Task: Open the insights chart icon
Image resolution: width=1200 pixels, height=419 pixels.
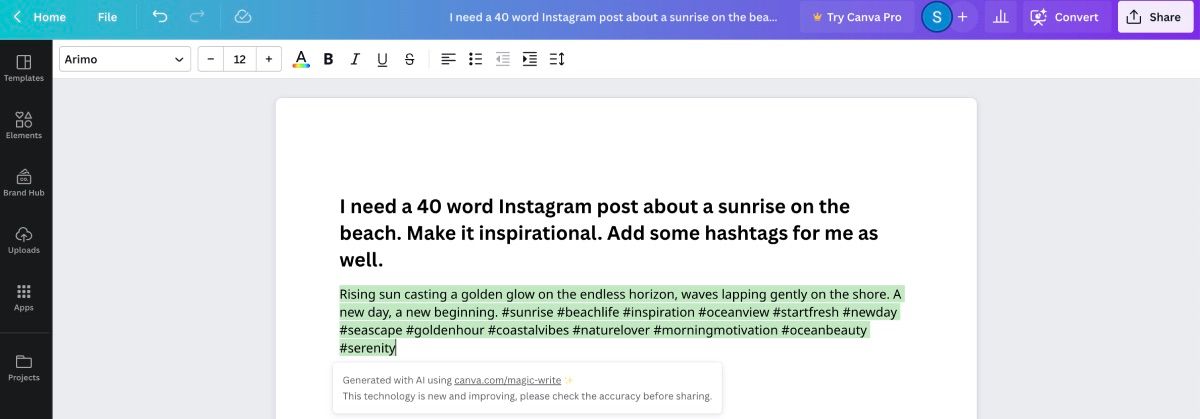Action: pos(1000,17)
